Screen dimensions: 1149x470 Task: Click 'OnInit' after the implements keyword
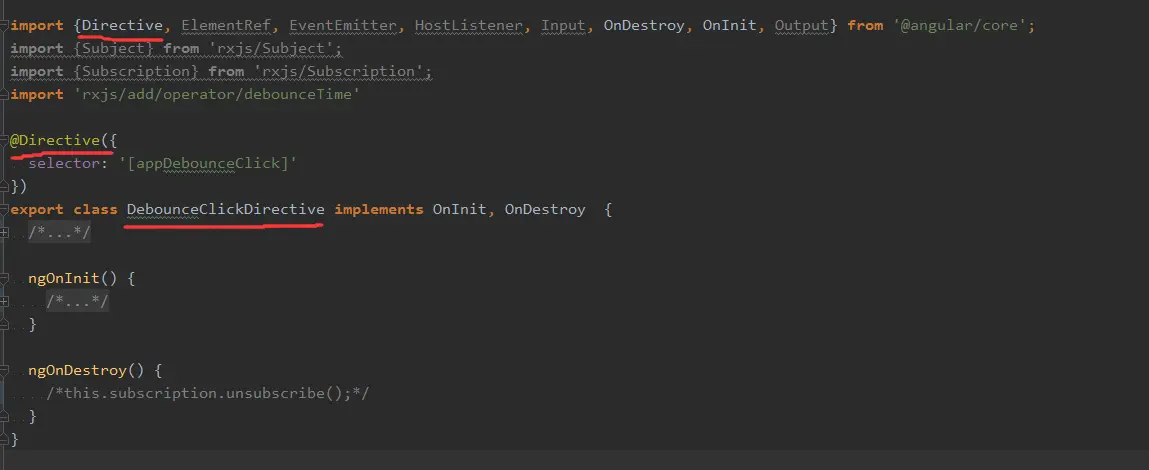point(459,209)
